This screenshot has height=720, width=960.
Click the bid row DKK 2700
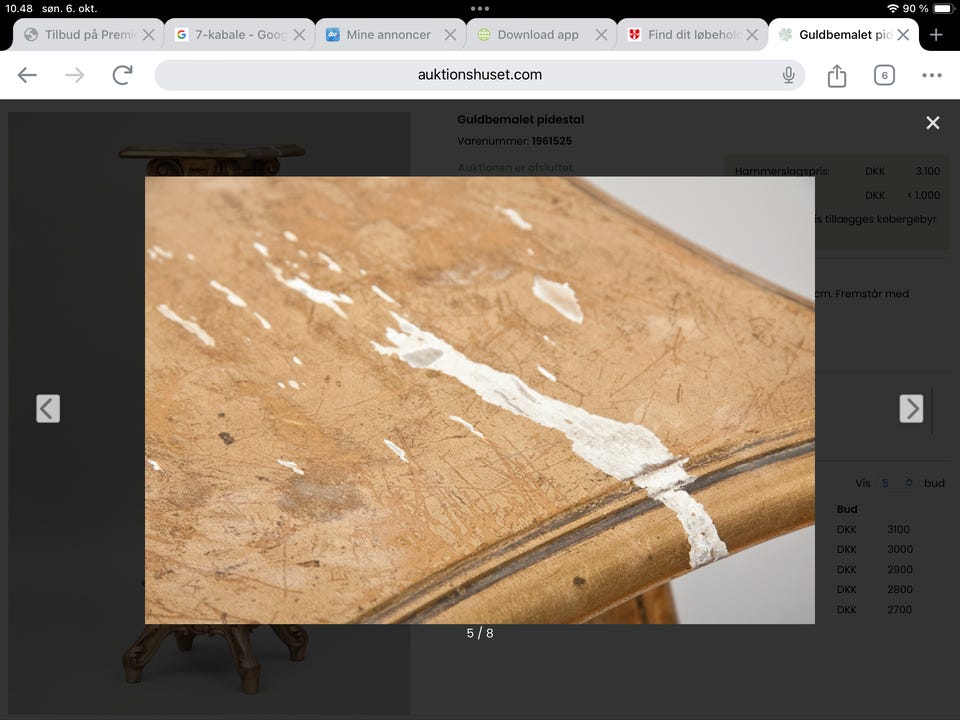point(874,610)
